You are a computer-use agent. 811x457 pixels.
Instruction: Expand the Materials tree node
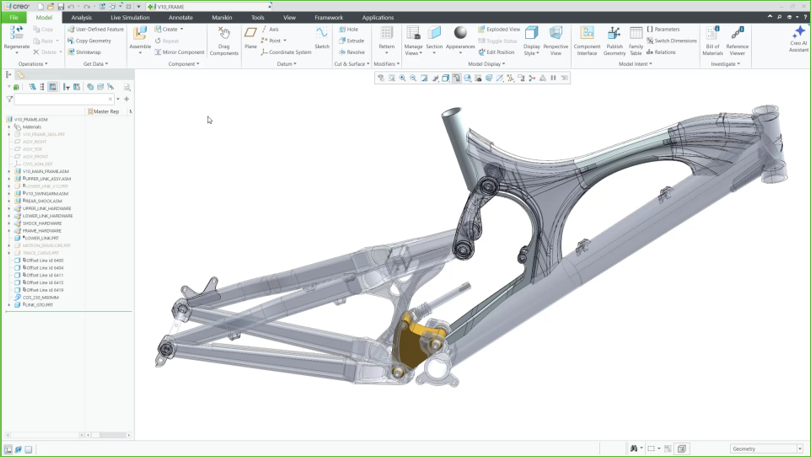(9, 127)
